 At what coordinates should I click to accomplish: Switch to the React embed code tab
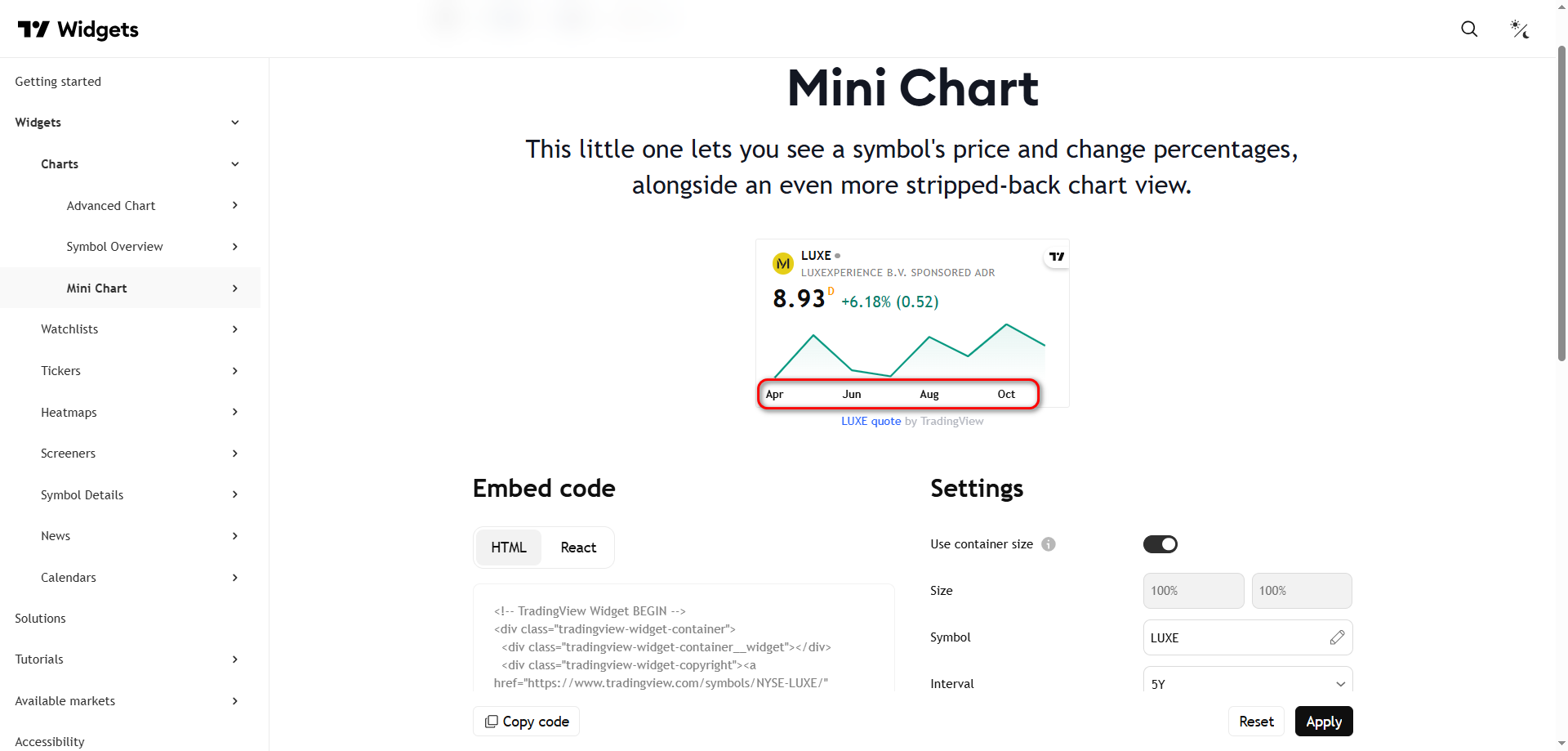tap(578, 548)
